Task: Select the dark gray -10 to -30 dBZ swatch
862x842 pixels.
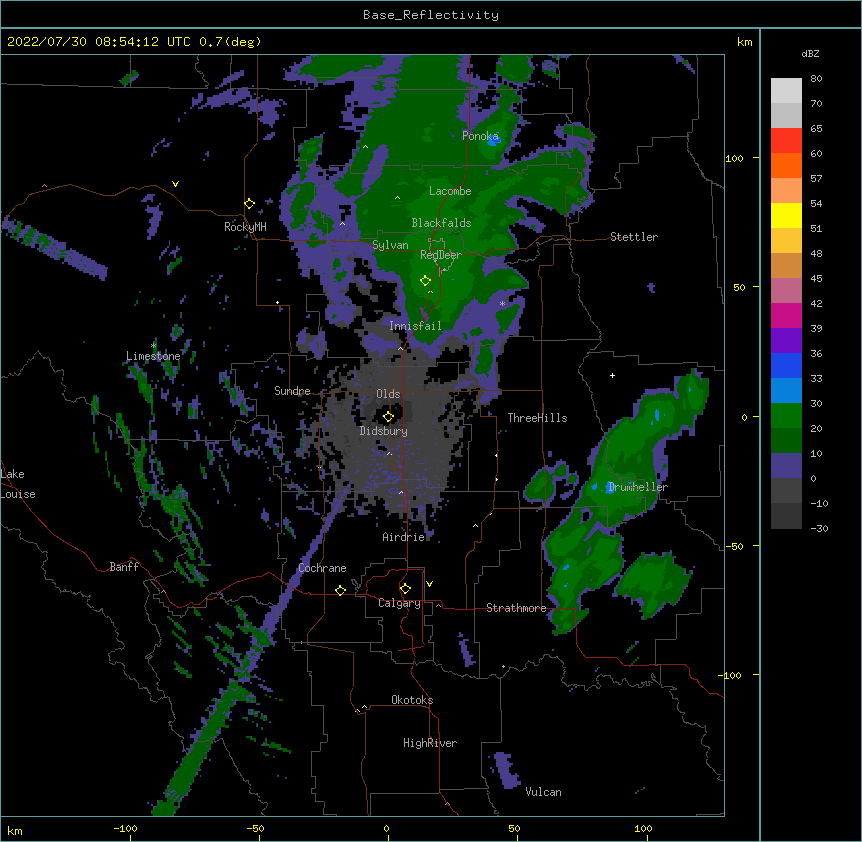Action: (x=786, y=516)
